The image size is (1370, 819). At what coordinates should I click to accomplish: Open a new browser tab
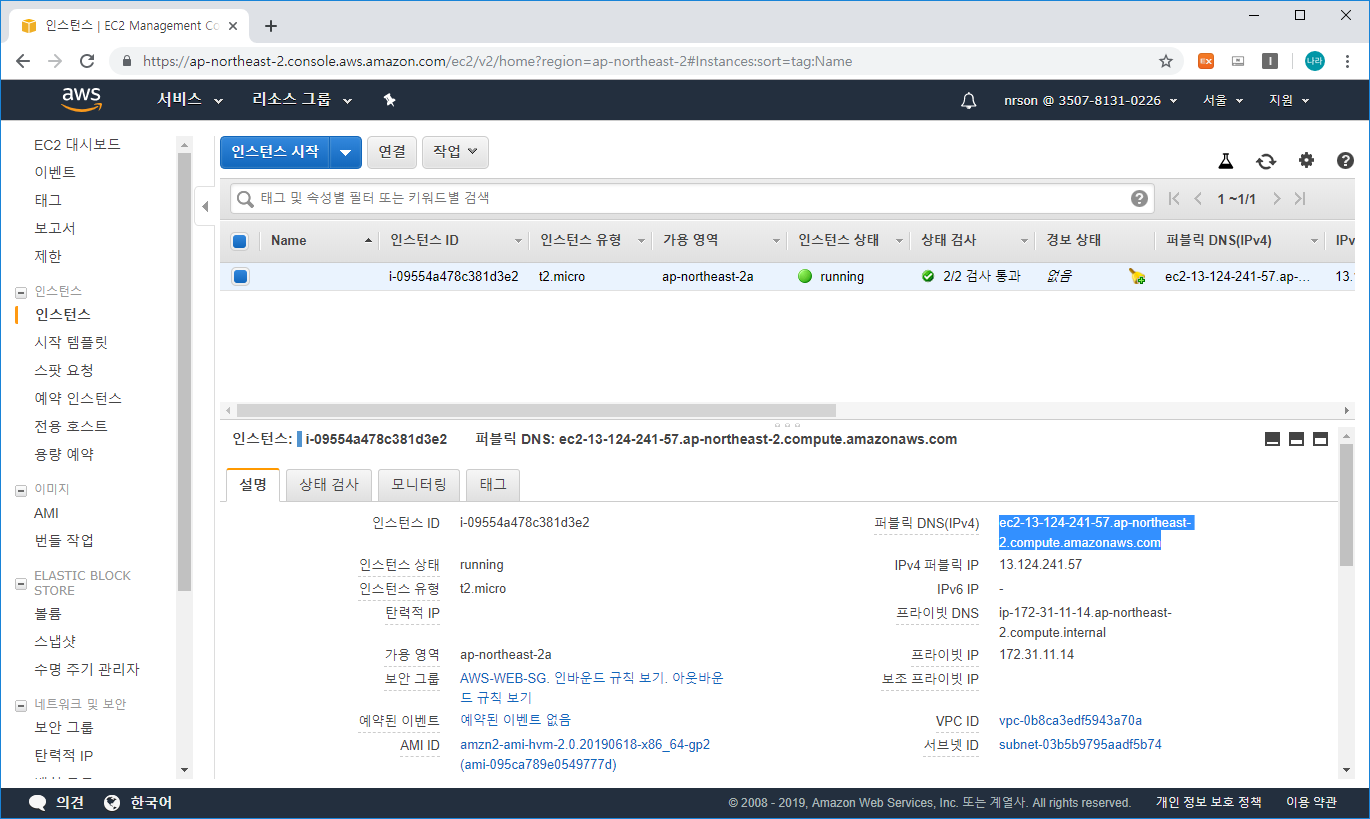[270, 26]
